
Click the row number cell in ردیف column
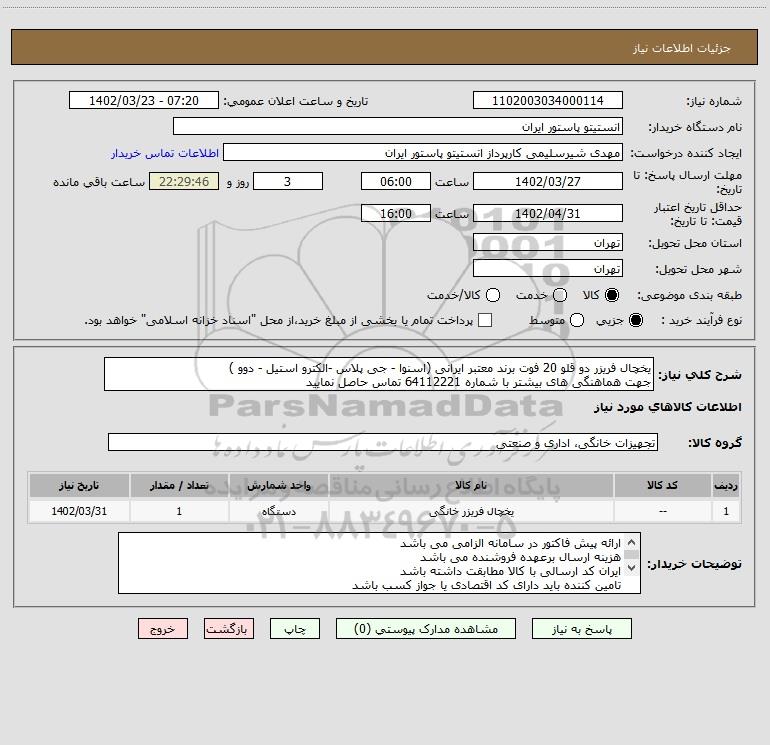click(x=726, y=511)
